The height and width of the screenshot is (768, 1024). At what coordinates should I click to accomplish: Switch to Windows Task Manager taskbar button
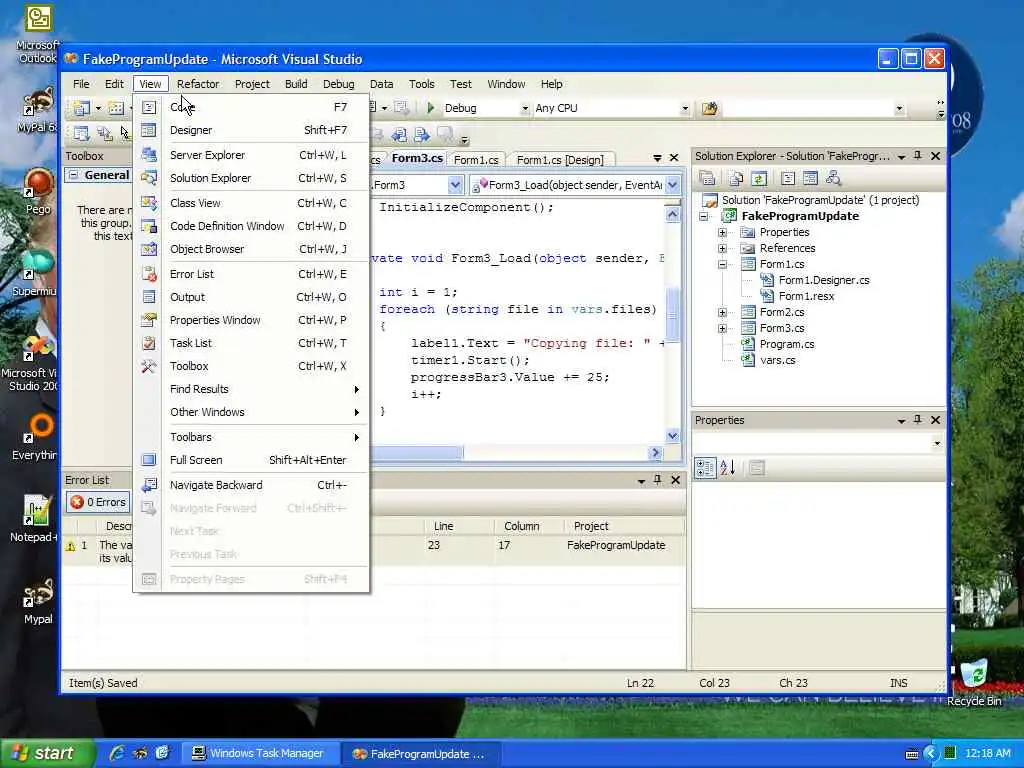coord(259,754)
